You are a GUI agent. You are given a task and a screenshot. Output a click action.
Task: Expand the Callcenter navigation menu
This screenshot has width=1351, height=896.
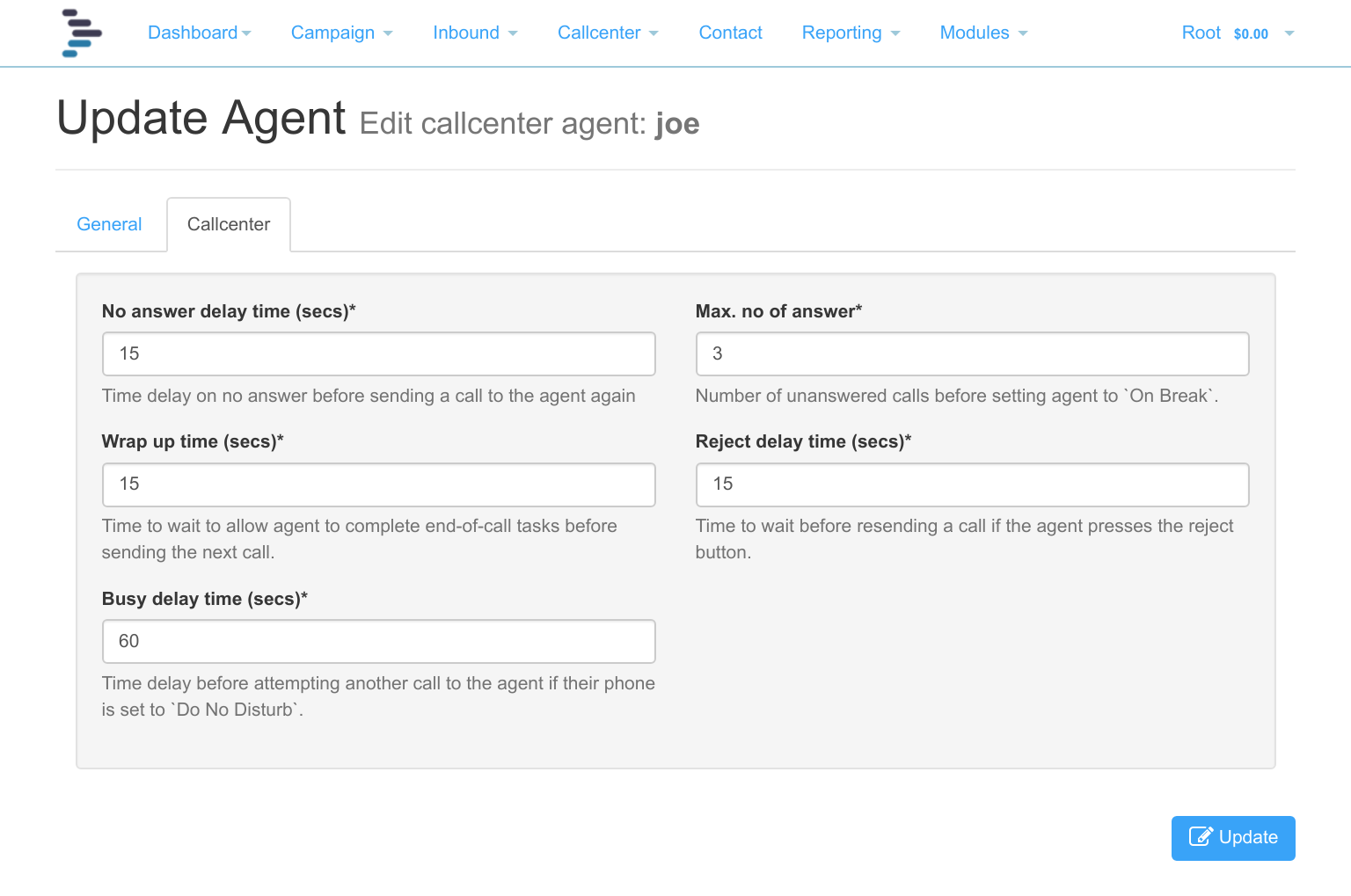[x=608, y=33]
